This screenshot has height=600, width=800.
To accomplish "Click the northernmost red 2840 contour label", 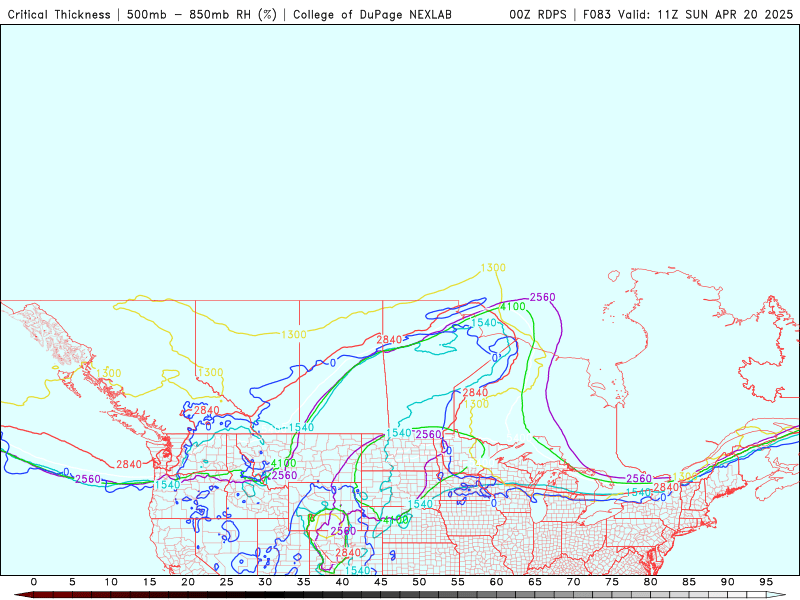I will (x=389, y=339).
